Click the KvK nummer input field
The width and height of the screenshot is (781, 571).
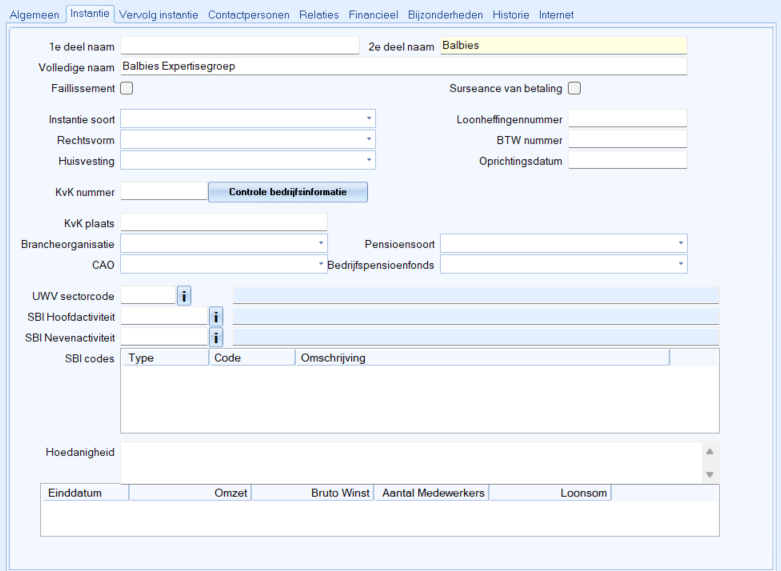tap(163, 191)
